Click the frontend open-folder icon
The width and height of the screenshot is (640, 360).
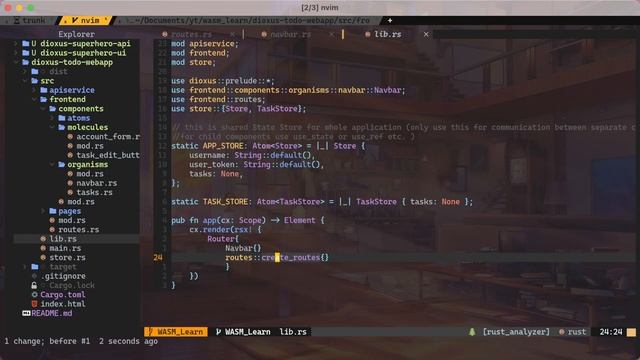coord(44,100)
